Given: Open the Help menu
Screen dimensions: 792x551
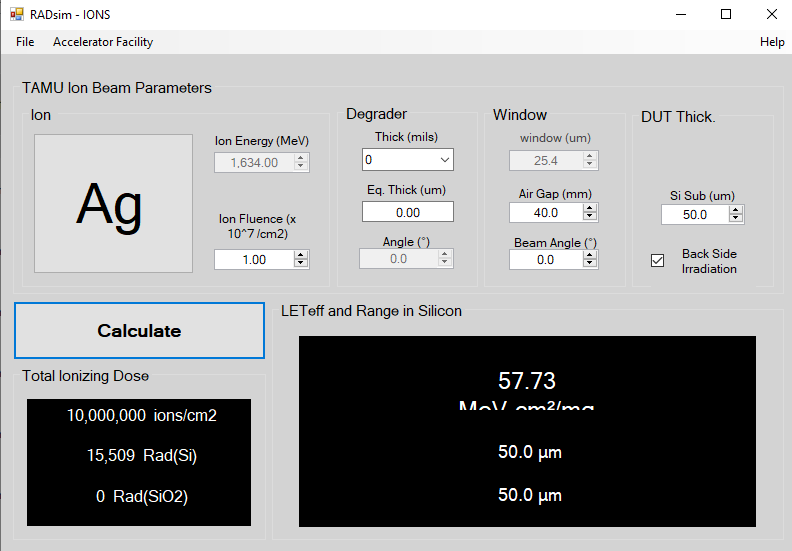Looking at the screenshot, I should (x=772, y=42).
